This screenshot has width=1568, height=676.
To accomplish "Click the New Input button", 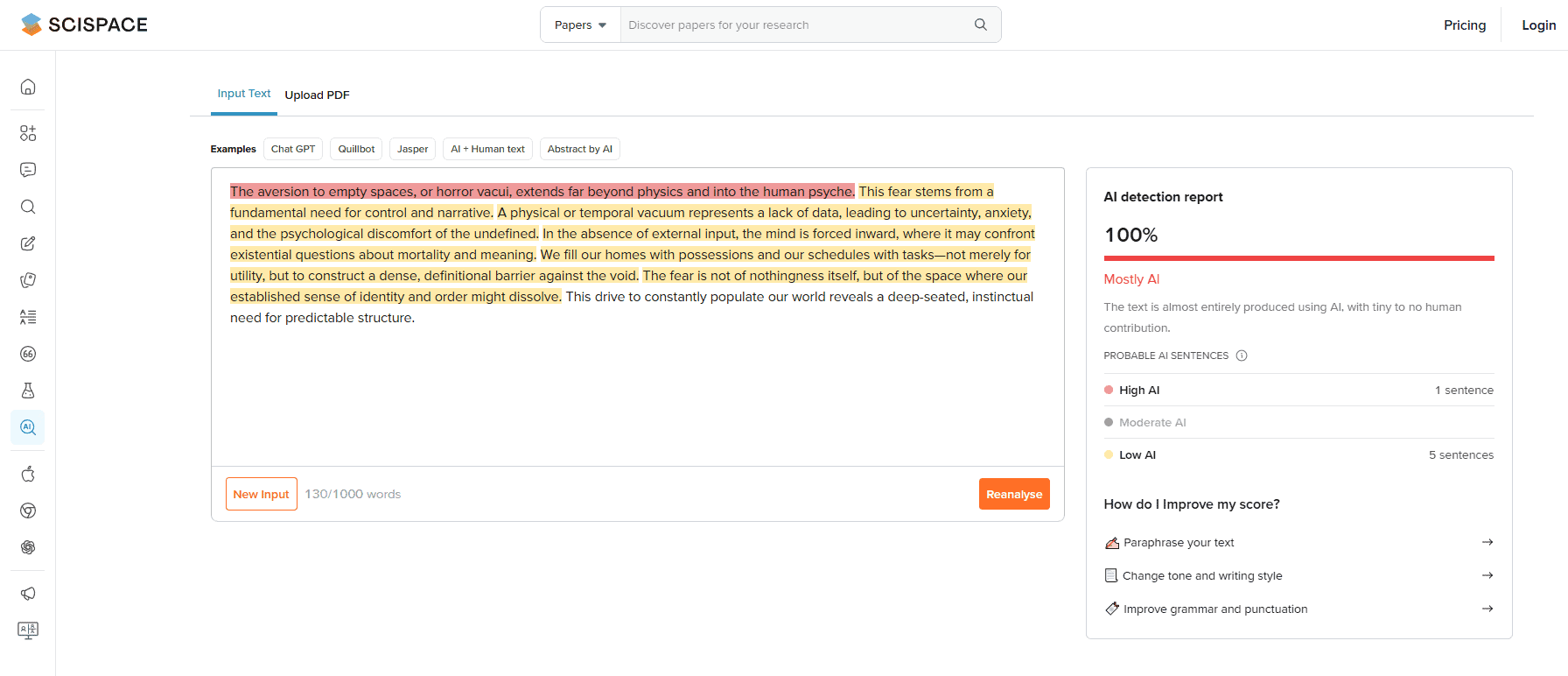I will pos(261,494).
